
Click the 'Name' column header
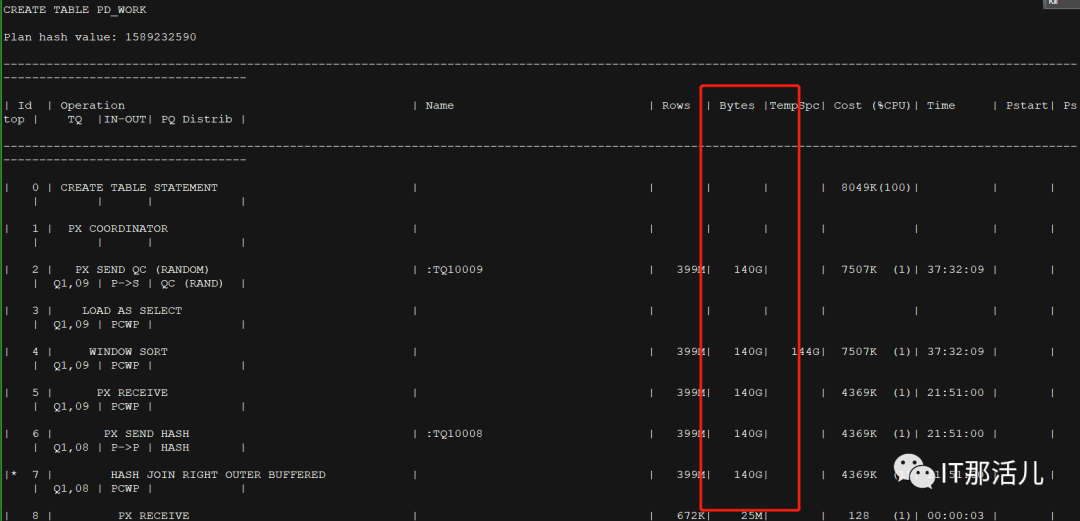coord(439,105)
